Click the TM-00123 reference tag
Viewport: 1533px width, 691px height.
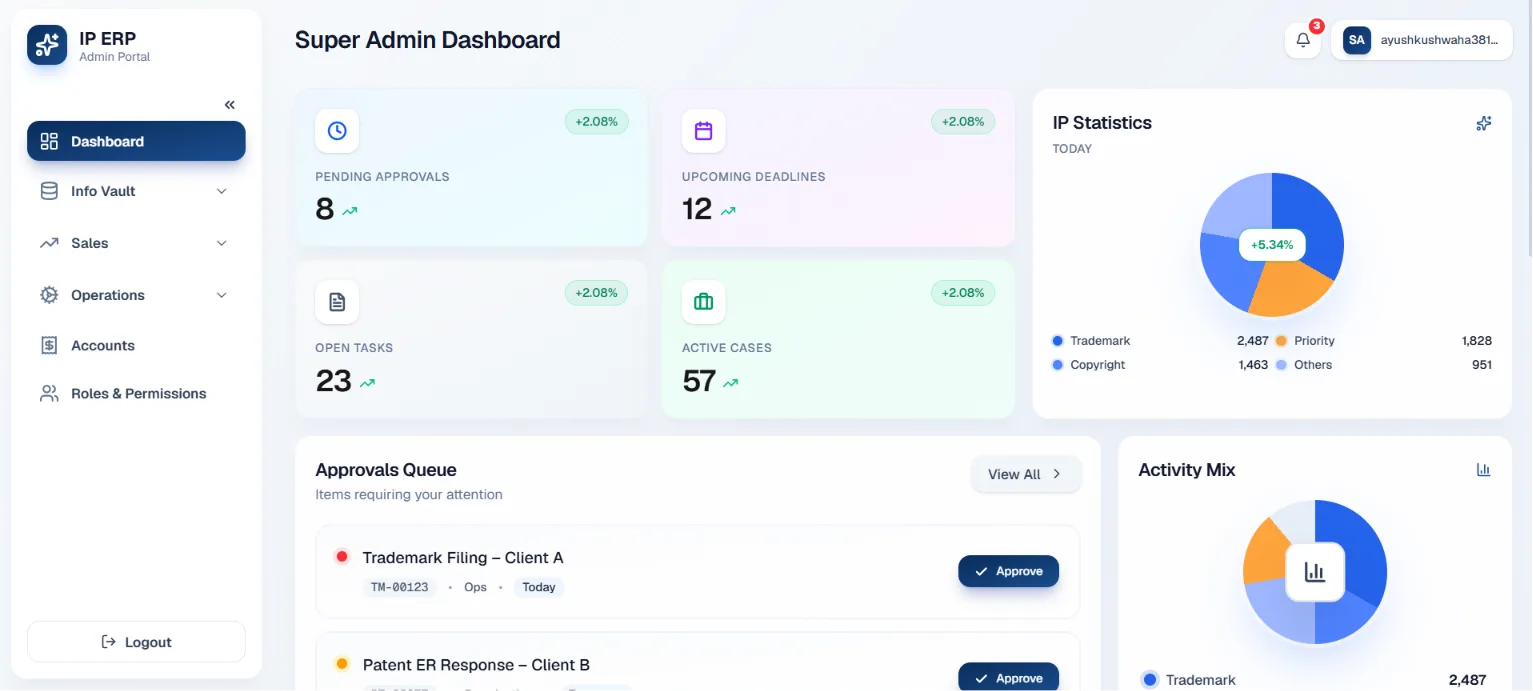pyautogui.click(x=400, y=587)
